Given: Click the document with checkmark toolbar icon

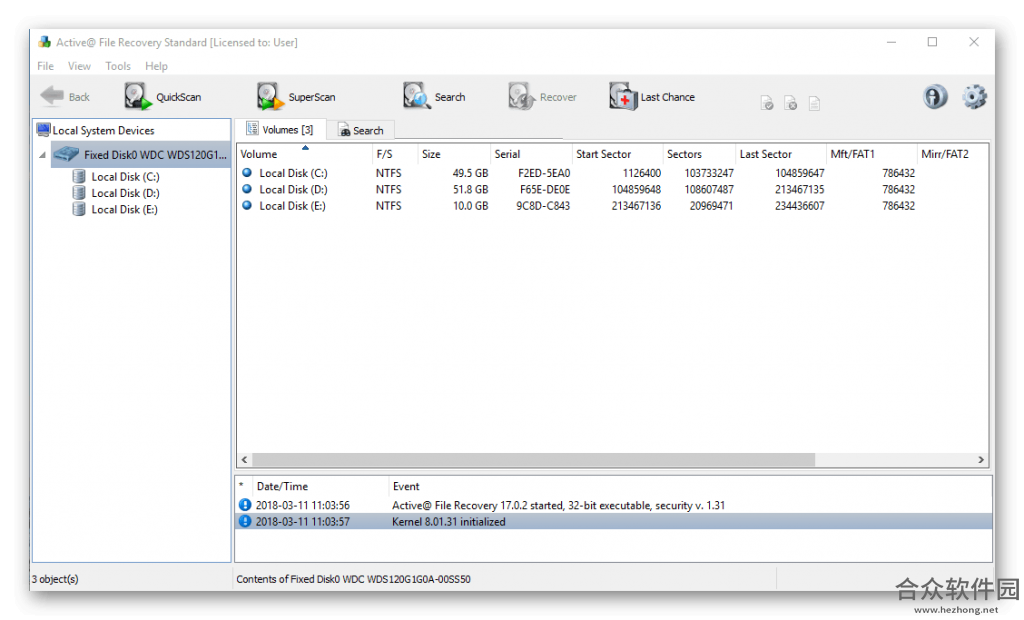Looking at the screenshot, I should (x=767, y=103).
